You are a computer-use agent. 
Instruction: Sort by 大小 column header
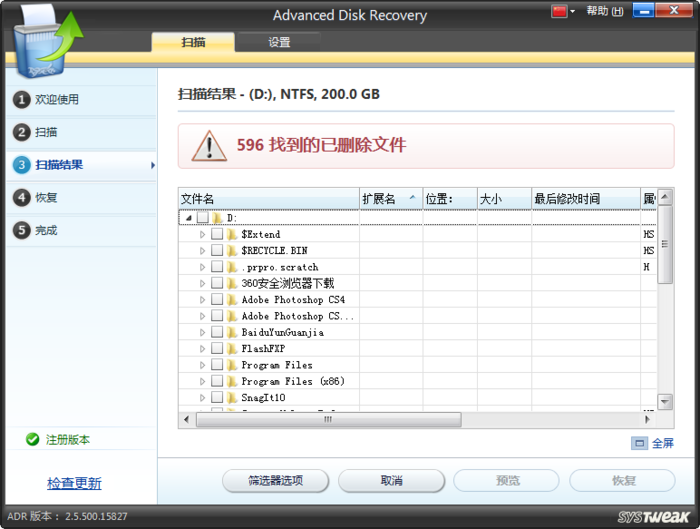coord(504,199)
